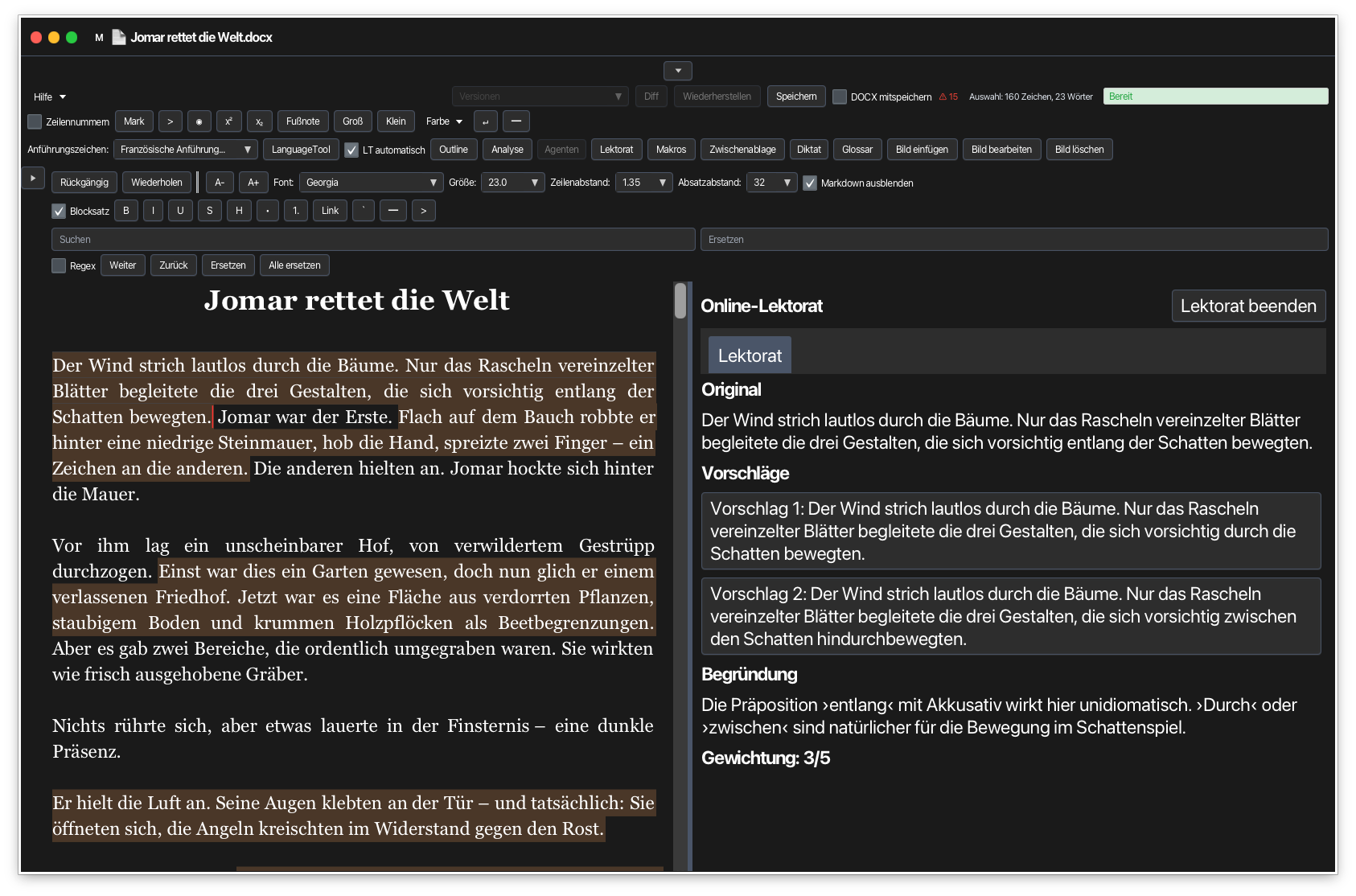
Task: Apply strikethrough with the S button
Action: (210, 211)
